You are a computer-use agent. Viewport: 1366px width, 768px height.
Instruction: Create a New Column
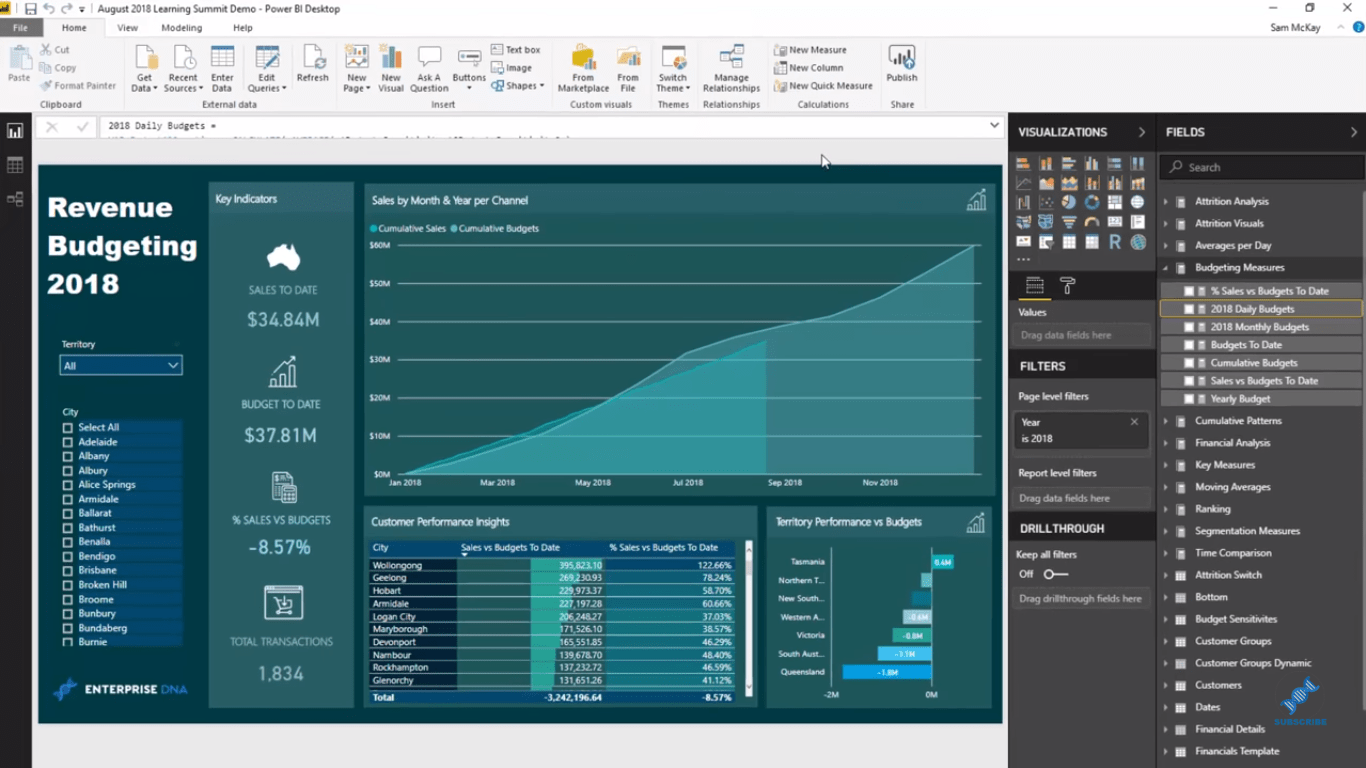coord(808,68)
